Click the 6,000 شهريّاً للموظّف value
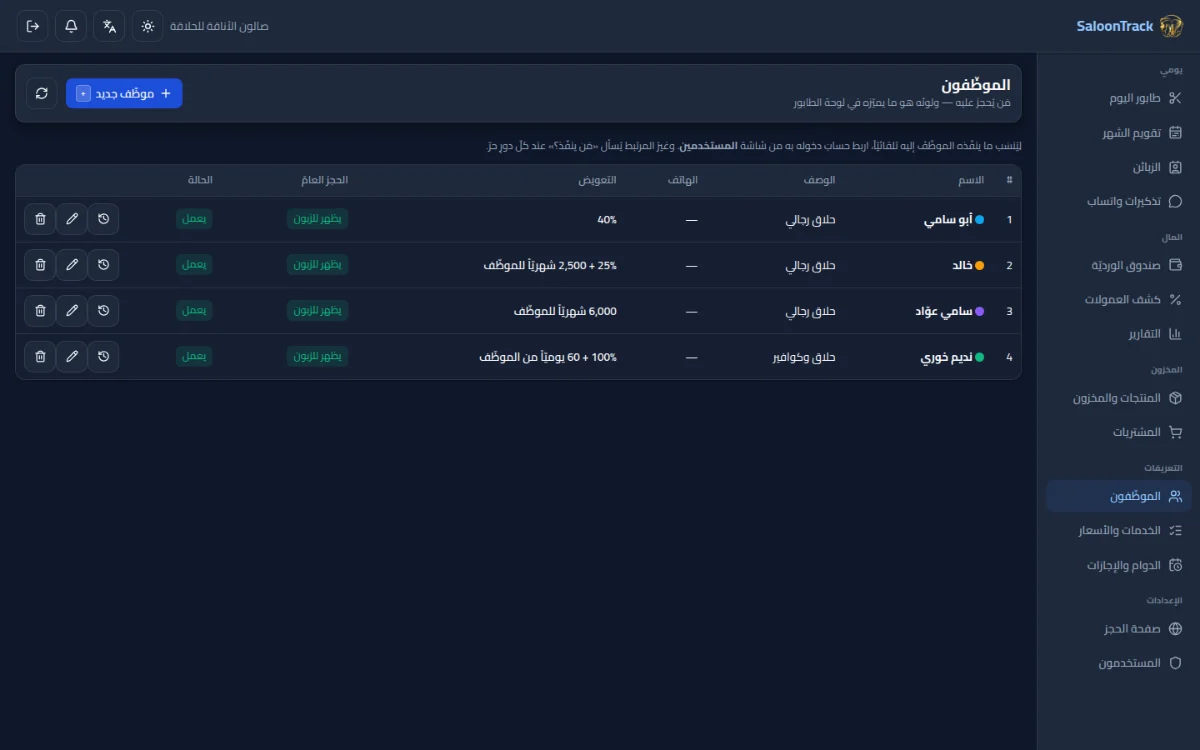The width and height of the screenshot is (1200, 750). pyautogui.click(x=565, y=311)
